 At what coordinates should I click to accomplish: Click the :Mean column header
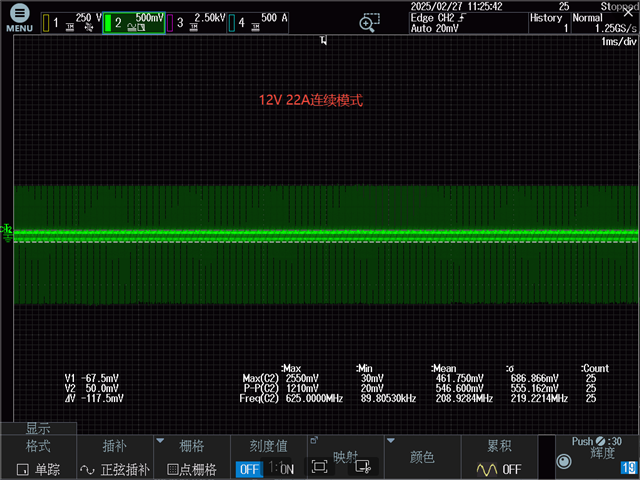tap(444, 368)
